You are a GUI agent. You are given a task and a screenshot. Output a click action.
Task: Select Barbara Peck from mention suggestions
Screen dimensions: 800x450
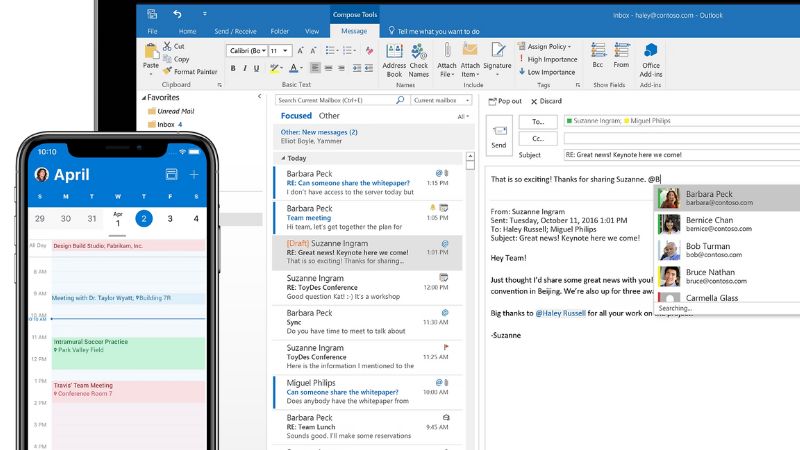point(727,198)
